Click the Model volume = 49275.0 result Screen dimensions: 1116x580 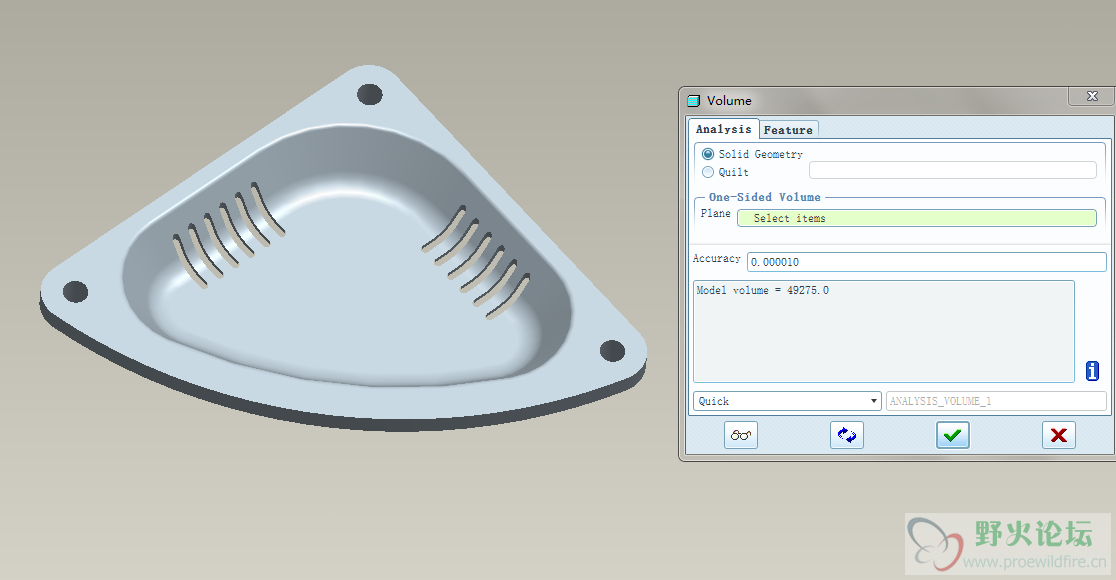click(x=762, y=290)
